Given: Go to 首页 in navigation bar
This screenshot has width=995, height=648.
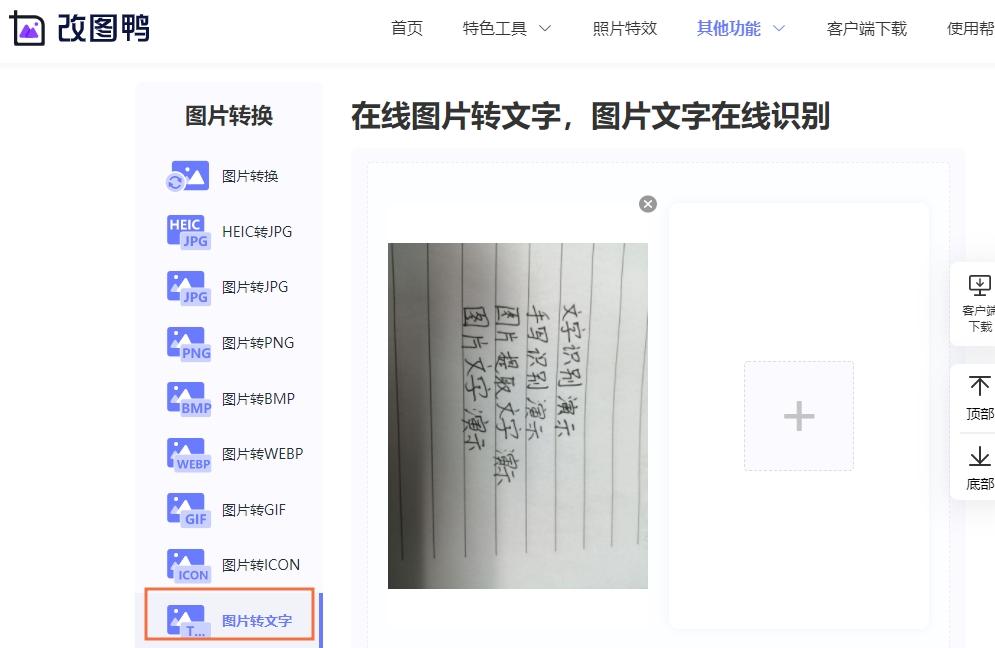Looking at the screenshot, I should 407,29.
